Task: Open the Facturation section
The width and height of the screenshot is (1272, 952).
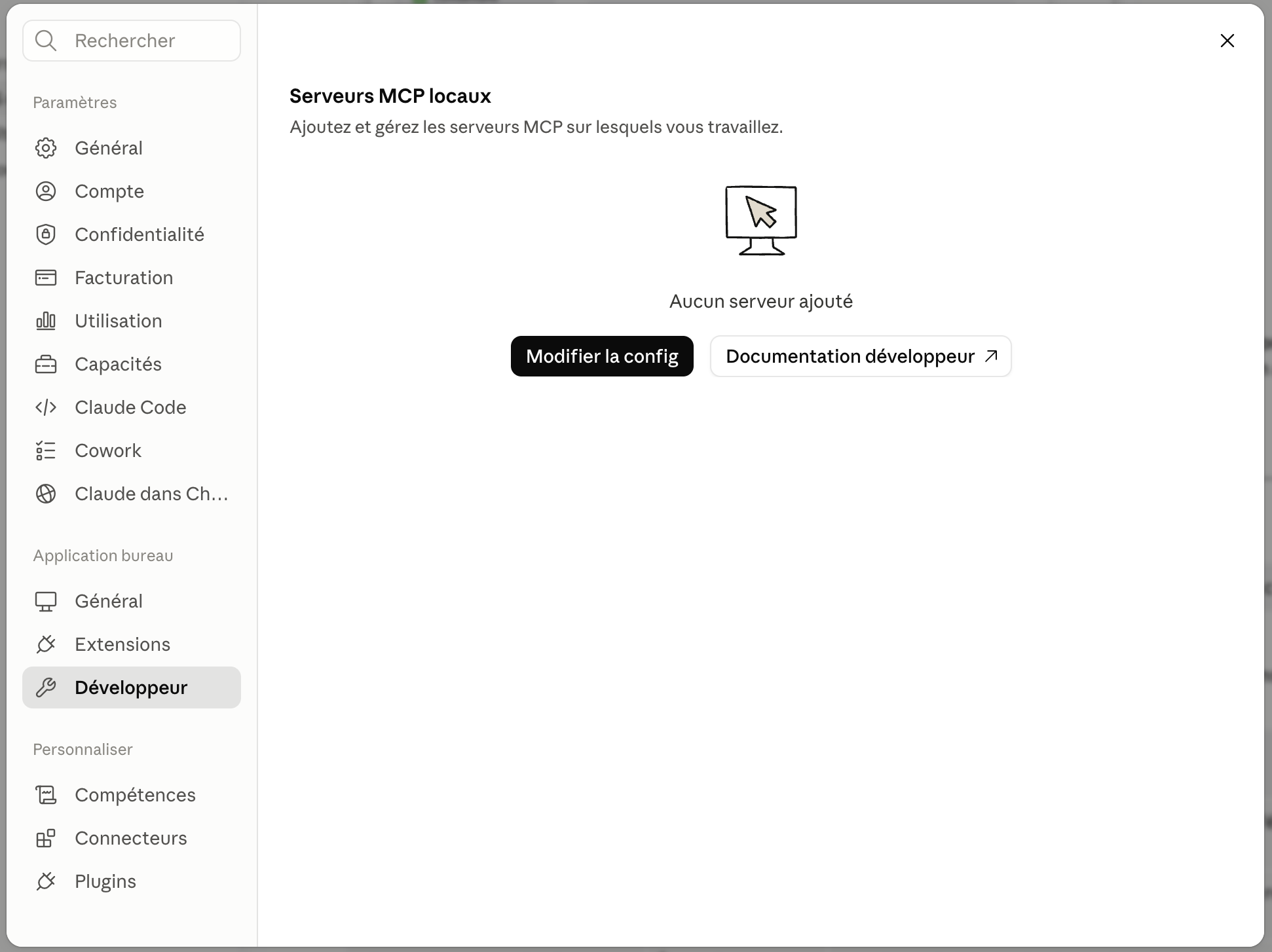Action: click(132, 278)
